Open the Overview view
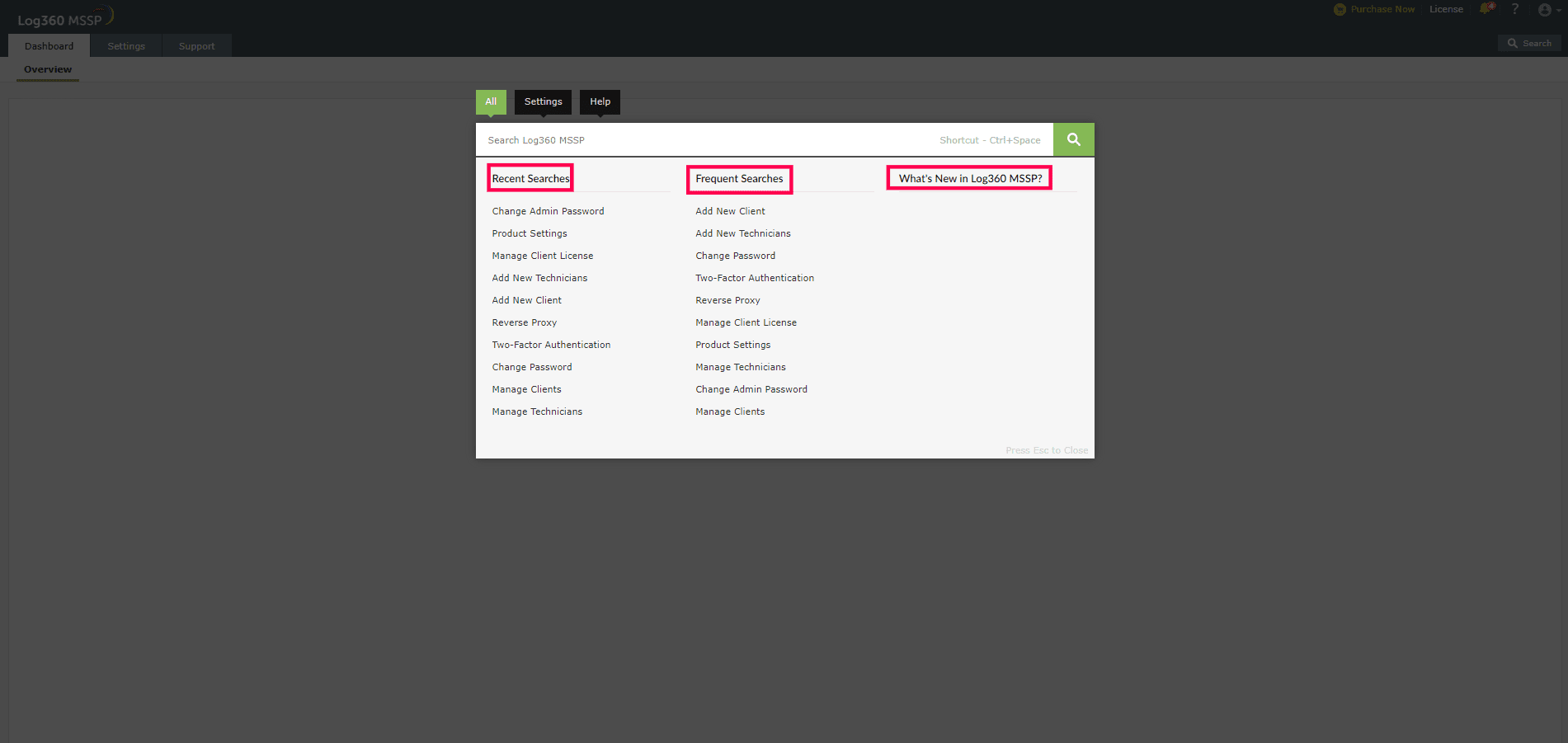The width and height of the screenshot is (1568, 743). (47, 69)
